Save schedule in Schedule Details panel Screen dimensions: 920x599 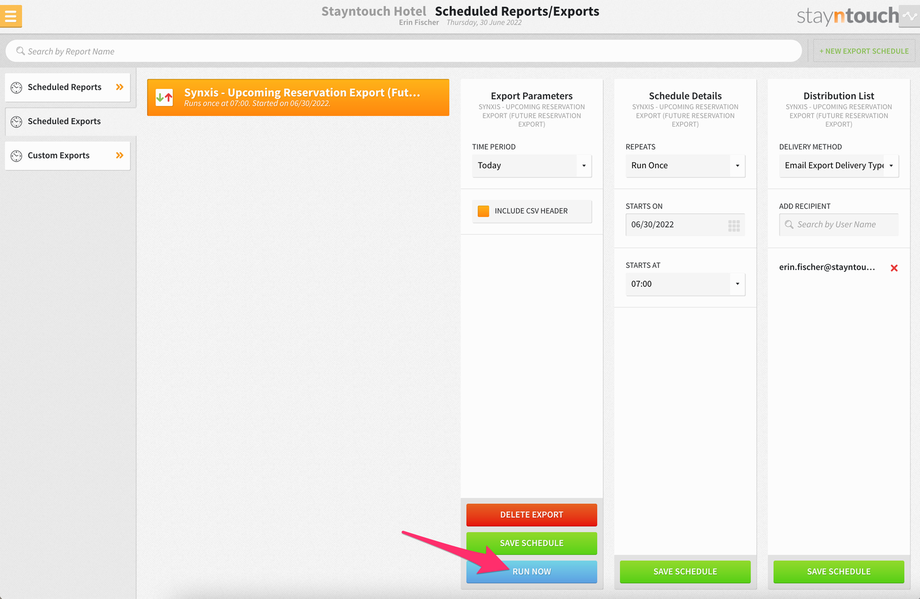click(x=685, y=571)
